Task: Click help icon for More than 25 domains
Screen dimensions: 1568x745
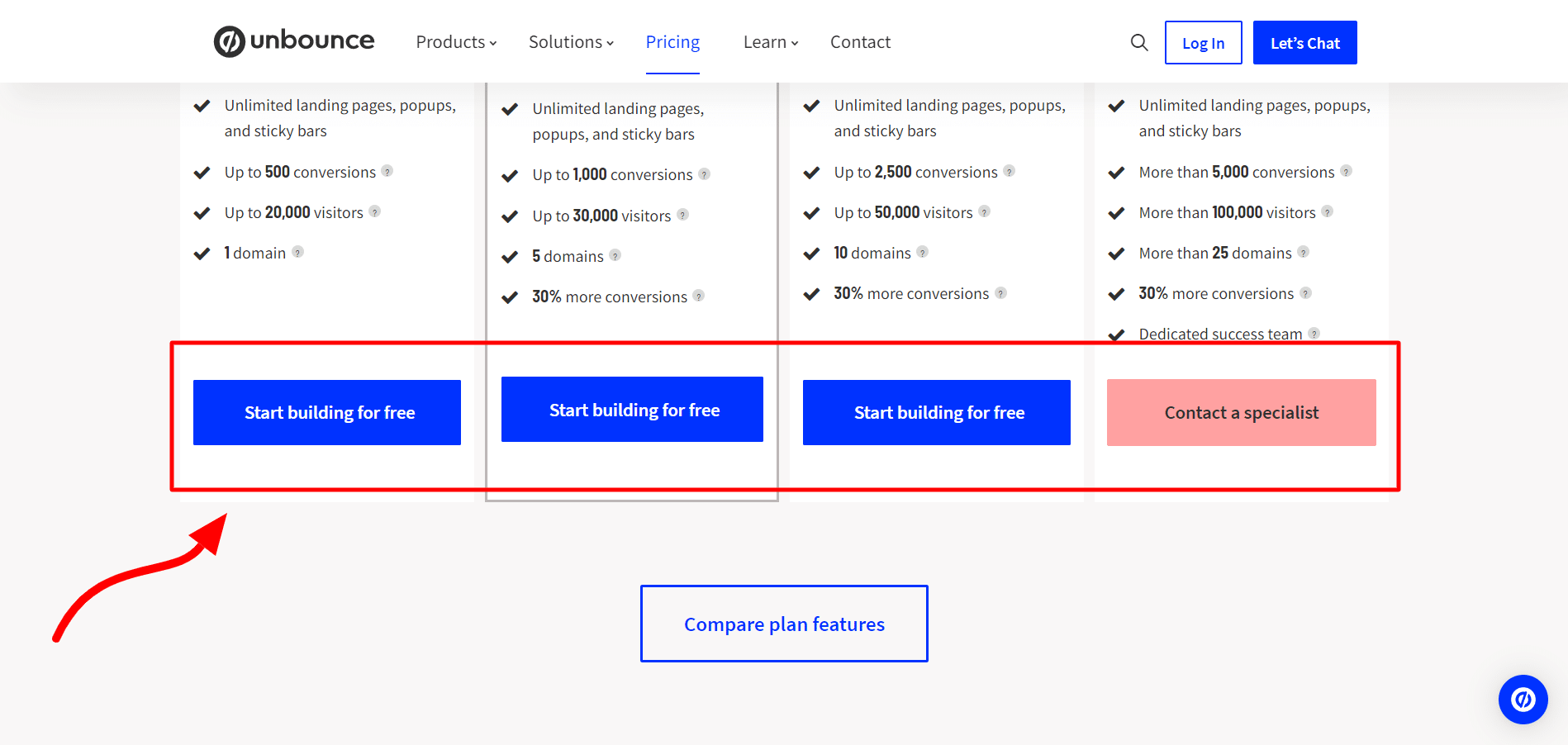Action: pyautogui.click(x=1303, y=252)
